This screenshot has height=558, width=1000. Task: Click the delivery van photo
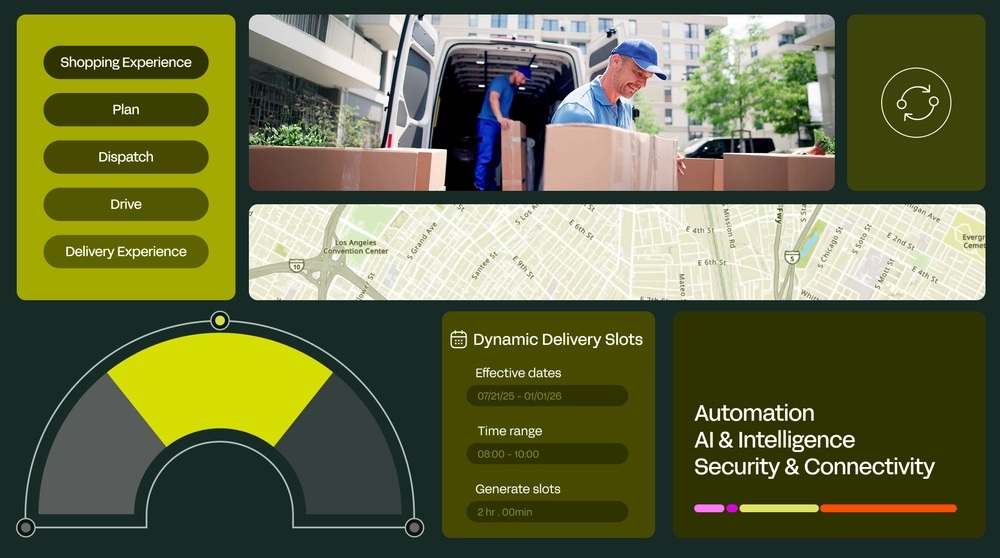[541, 103]
